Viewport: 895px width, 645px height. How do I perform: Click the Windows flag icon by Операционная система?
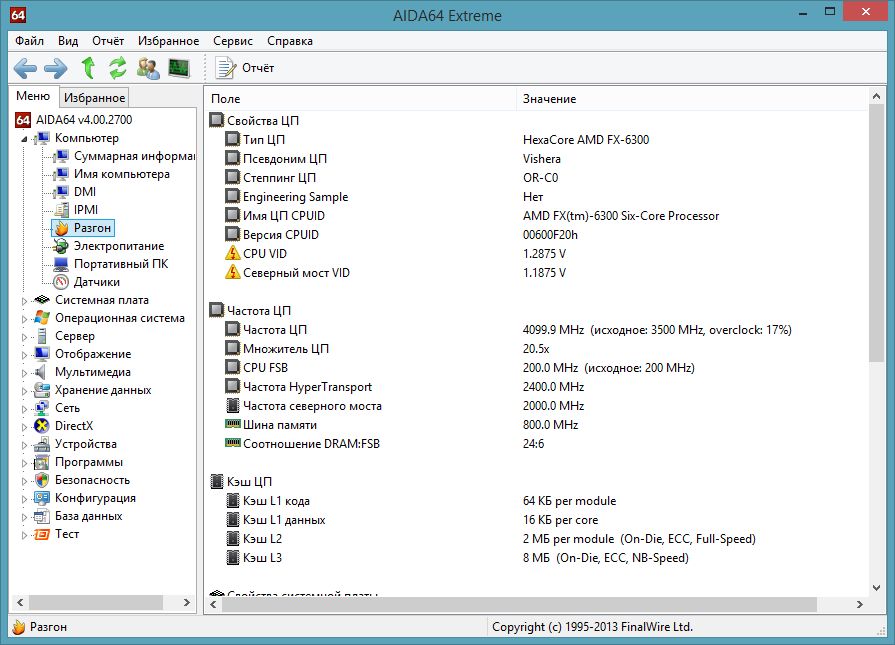42,318
